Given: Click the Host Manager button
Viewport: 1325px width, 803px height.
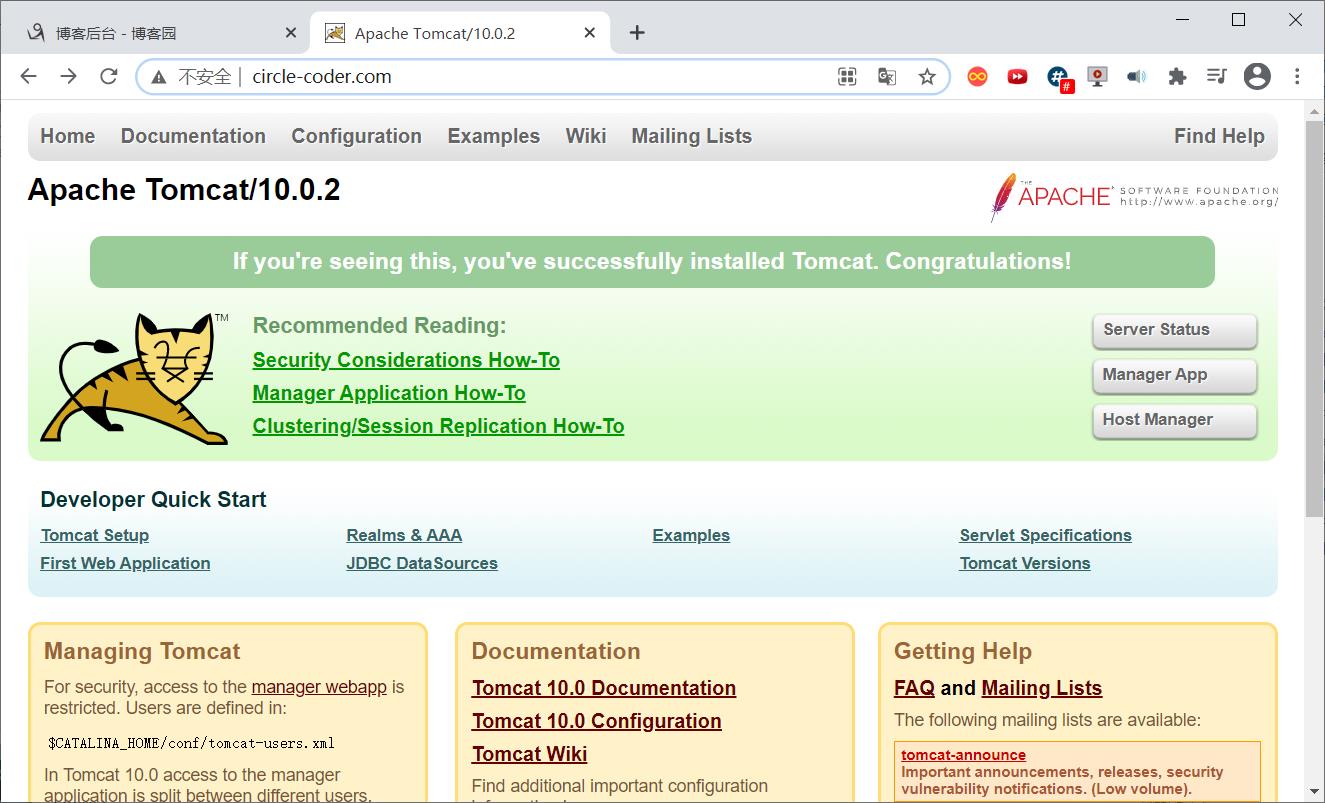Looking at the screenshot, I should tap(1174, 421).
